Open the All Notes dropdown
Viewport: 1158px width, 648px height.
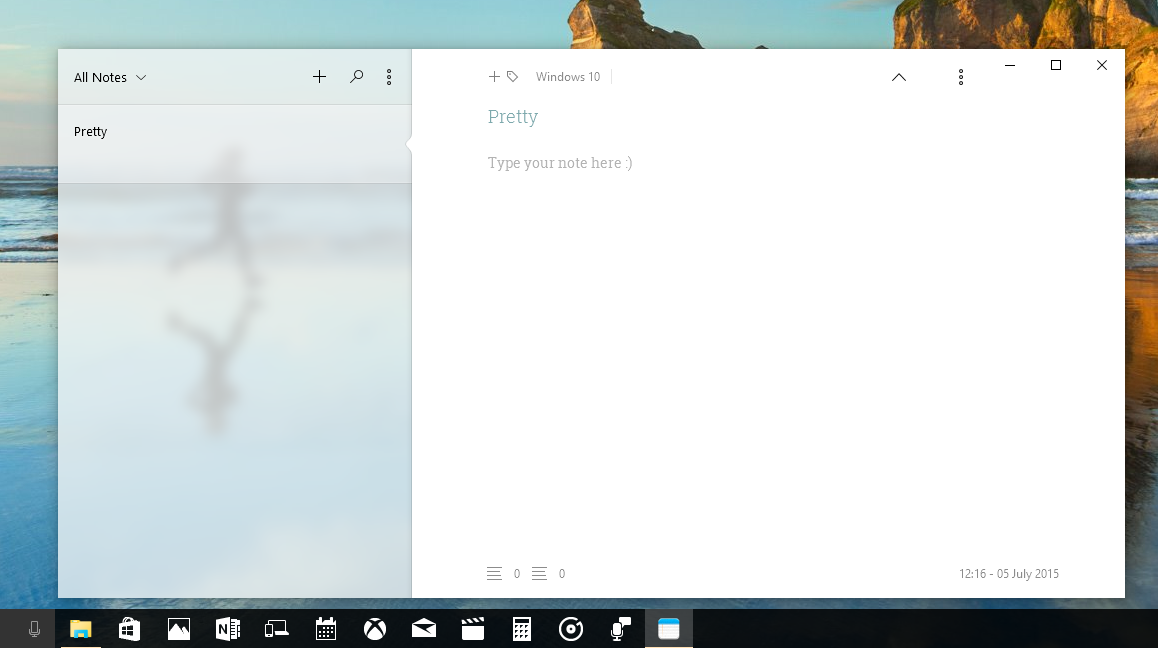click(110, 78)
